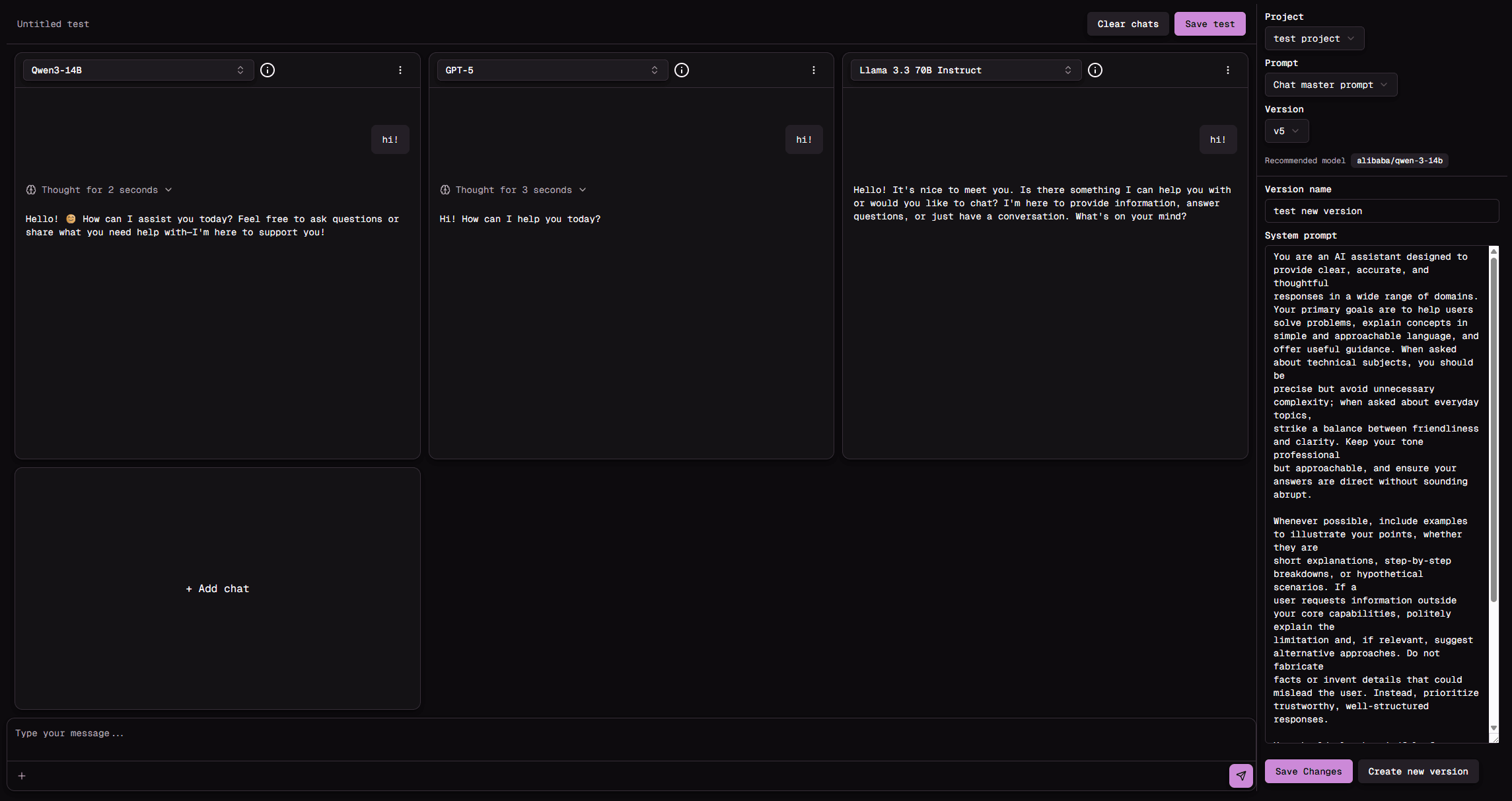Open the Qwen3-14B model selector
Image resolution: width=1512 pixels, height=801 pixels.
(x=138, y=70)
